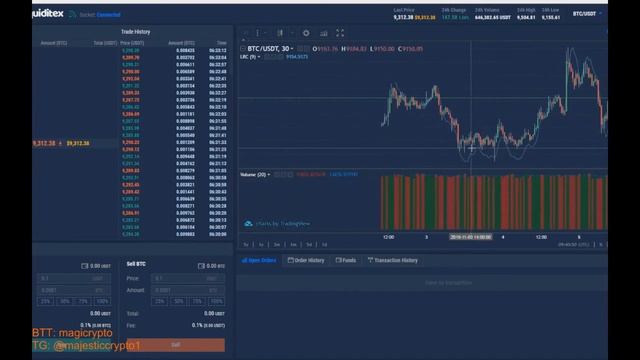The width and height of the screenshot is (640, 360).
Task: Choose 25% in the Sell BTC form
Action: pyautogui.click(x=160, y=302)
